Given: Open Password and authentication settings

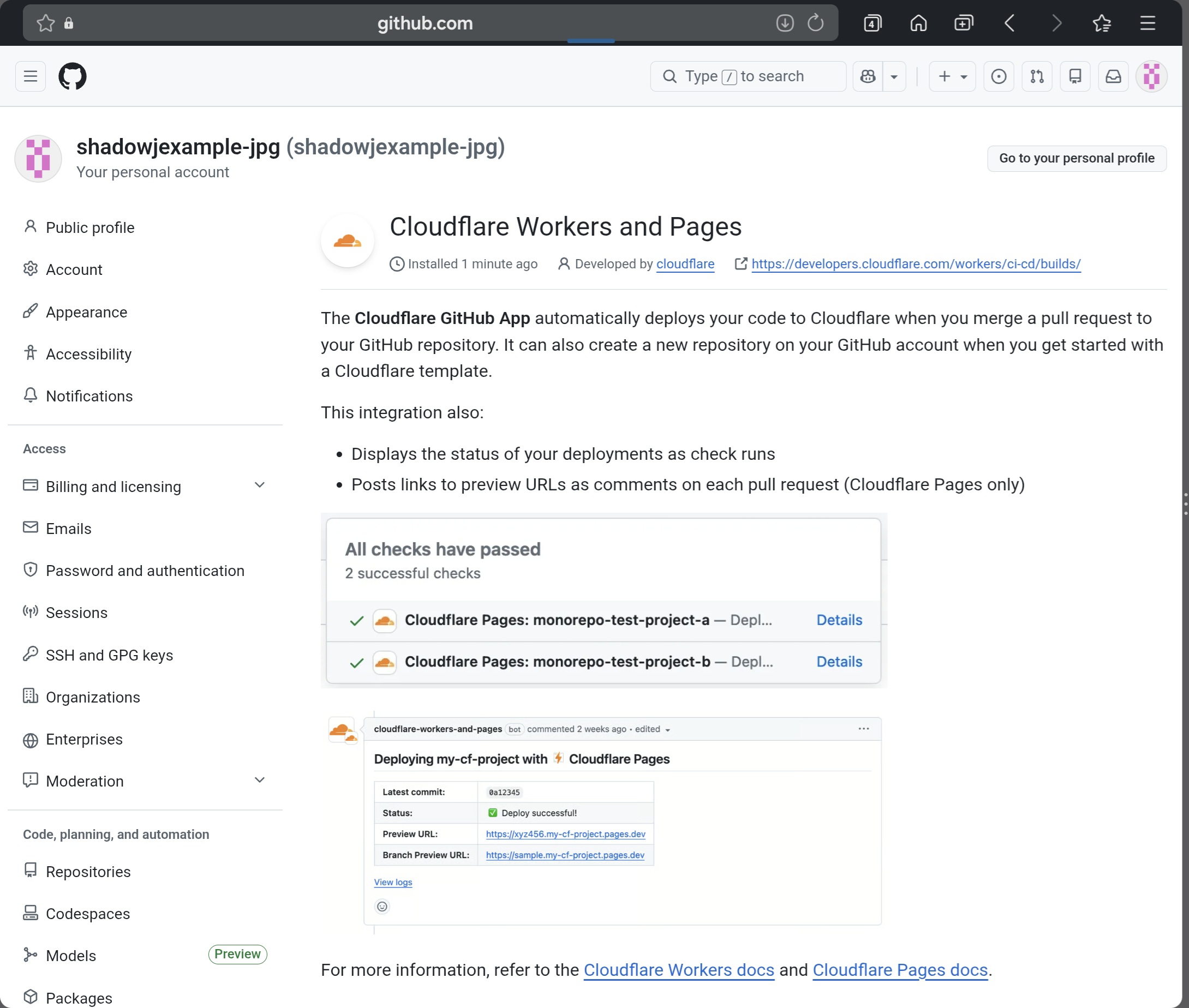Looking at the screenshot, I should [145, 571].
